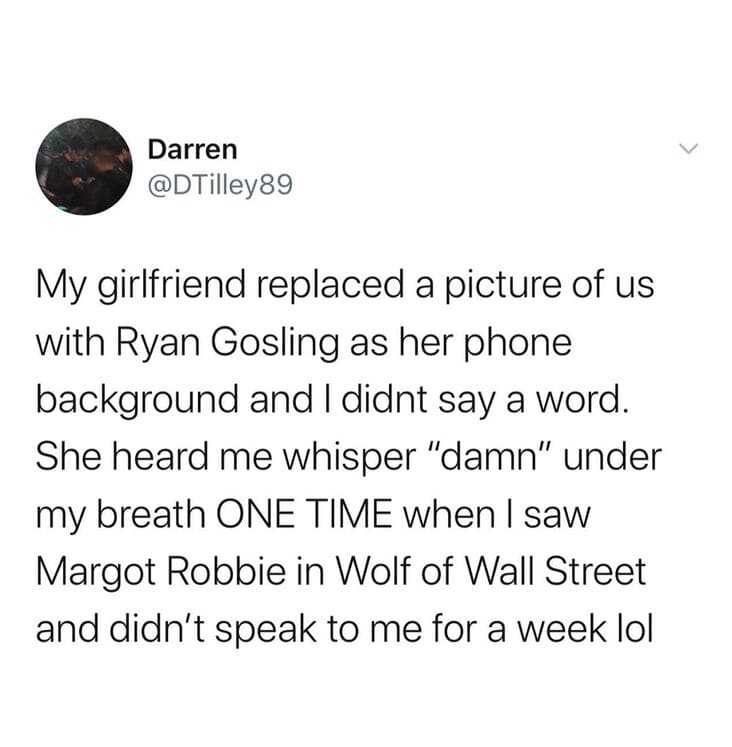Click the word "breath" in tweet
732x747 pixels.
coord(151,514)
